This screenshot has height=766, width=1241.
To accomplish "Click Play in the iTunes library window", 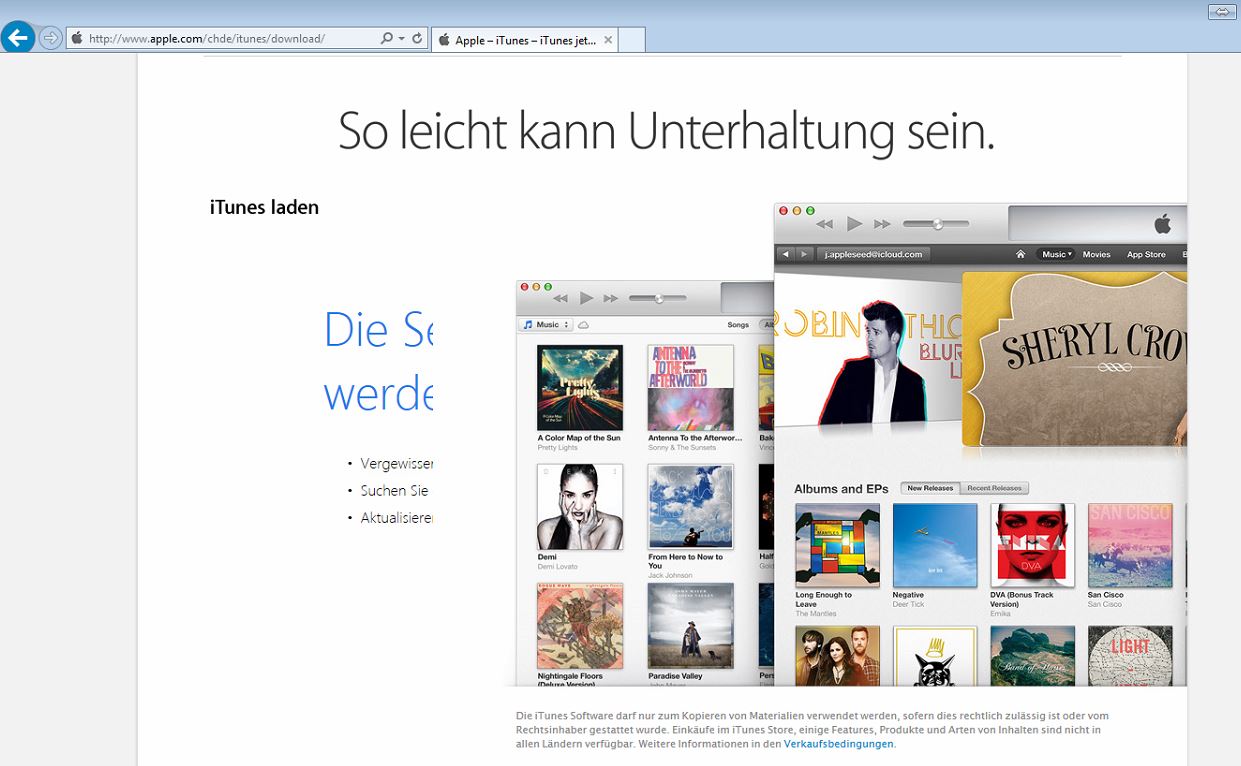I will (x=586, y=298).
